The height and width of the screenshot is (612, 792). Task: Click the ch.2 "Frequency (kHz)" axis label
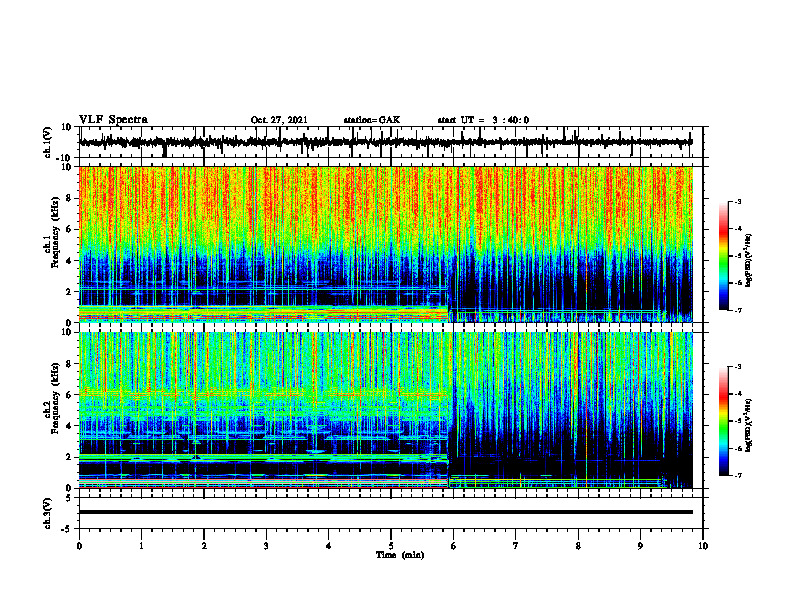(56, 398)
